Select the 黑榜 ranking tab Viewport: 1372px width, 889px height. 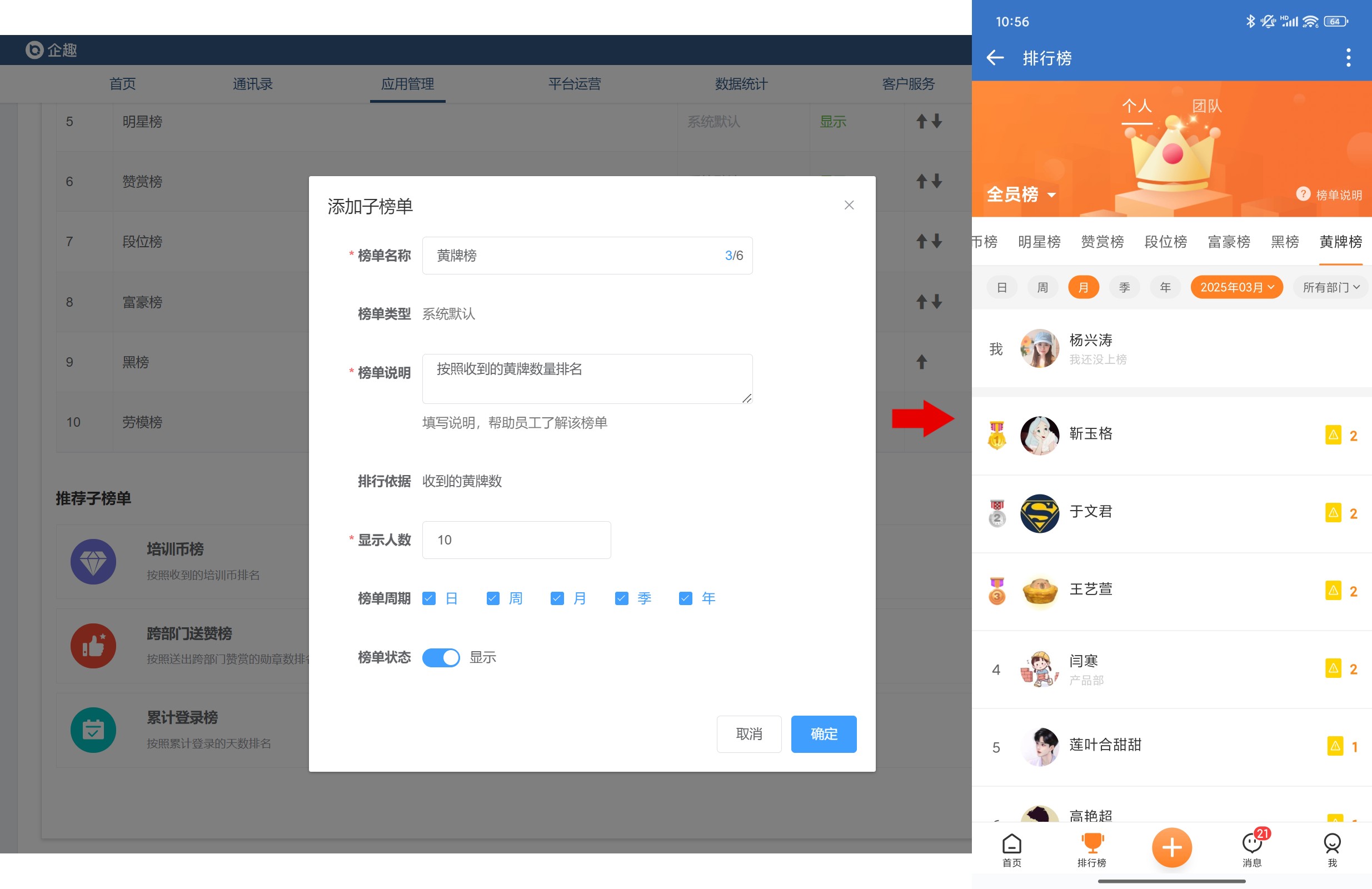click(1284, 242)
